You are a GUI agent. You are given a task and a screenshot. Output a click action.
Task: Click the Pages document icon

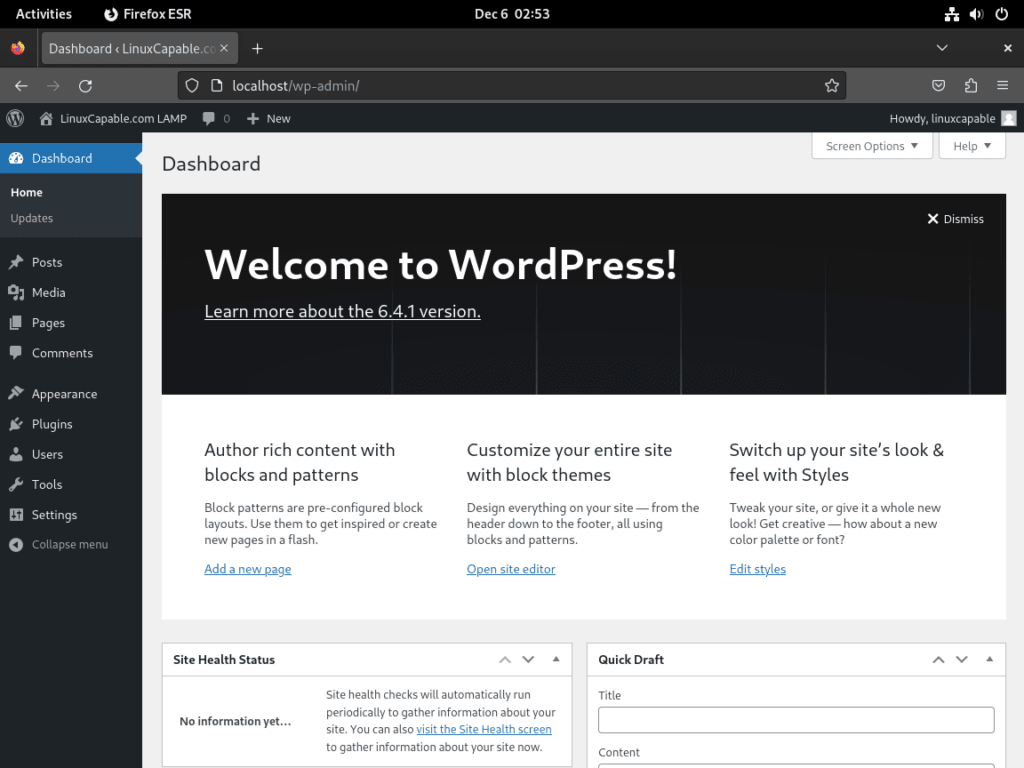pyautogui.click(x=18, y=322)
